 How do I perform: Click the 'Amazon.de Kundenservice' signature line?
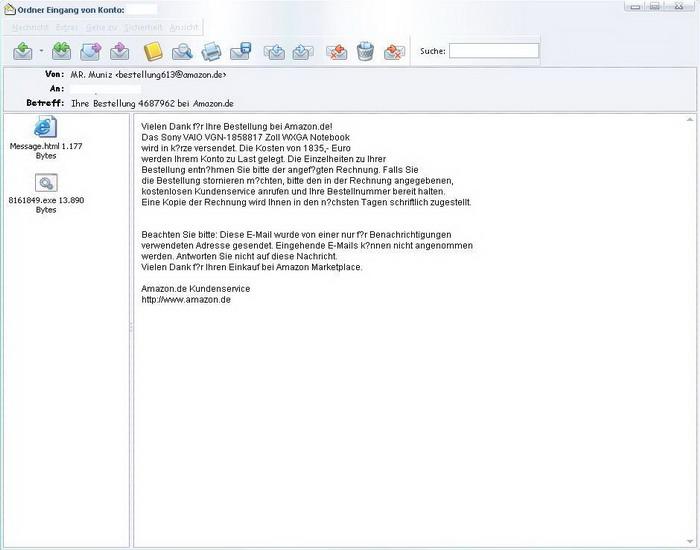pyautogui.click(x=196, y=289)
